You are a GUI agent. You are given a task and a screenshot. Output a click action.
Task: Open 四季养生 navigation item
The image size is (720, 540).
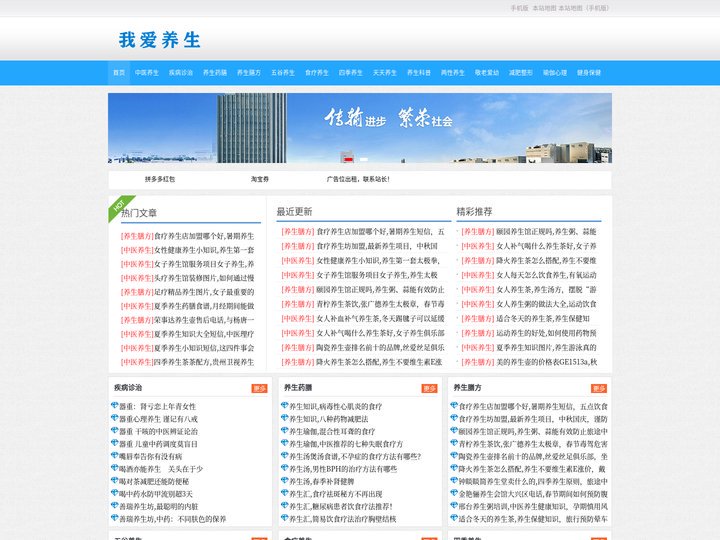351,73
